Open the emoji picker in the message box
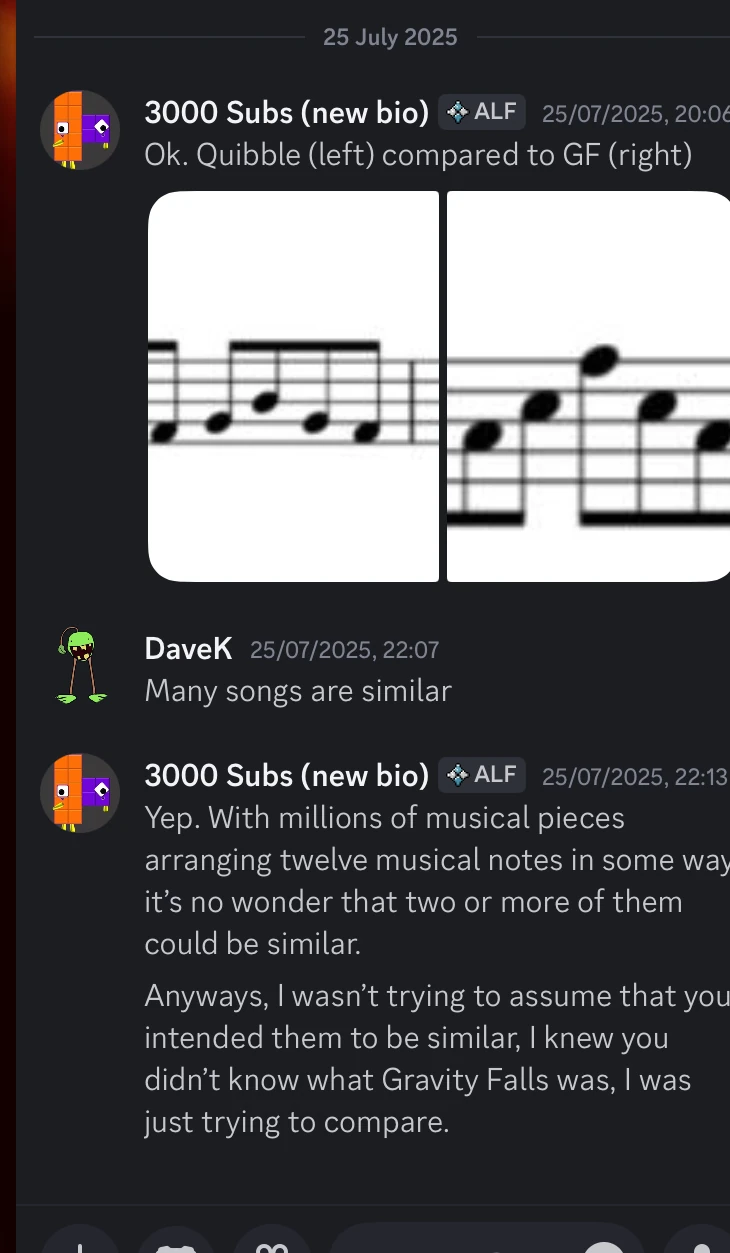 (x=605, y=1244)
